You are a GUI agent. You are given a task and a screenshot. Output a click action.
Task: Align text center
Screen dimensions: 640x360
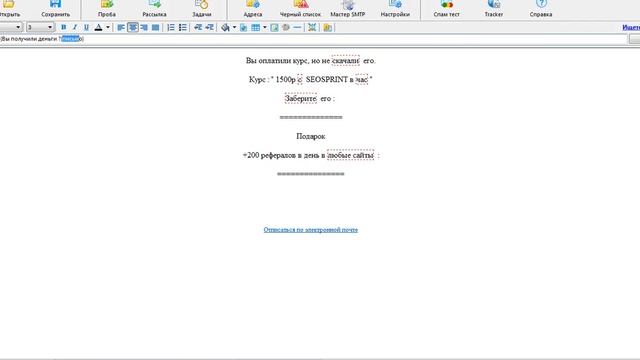click(133, 27)
